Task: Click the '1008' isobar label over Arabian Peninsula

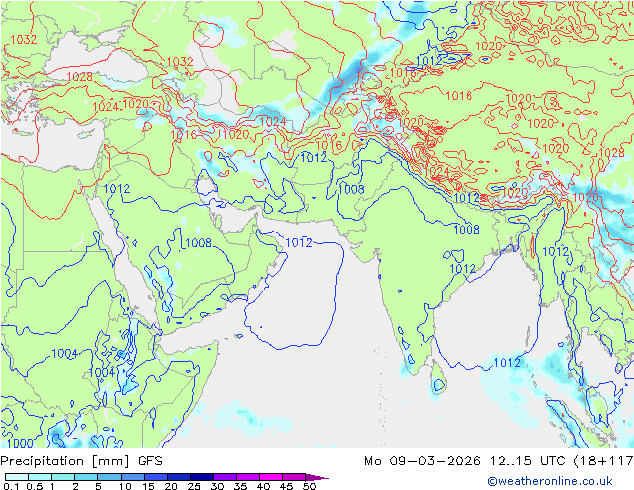Action: pyautogui.click(x=199, y=243)
